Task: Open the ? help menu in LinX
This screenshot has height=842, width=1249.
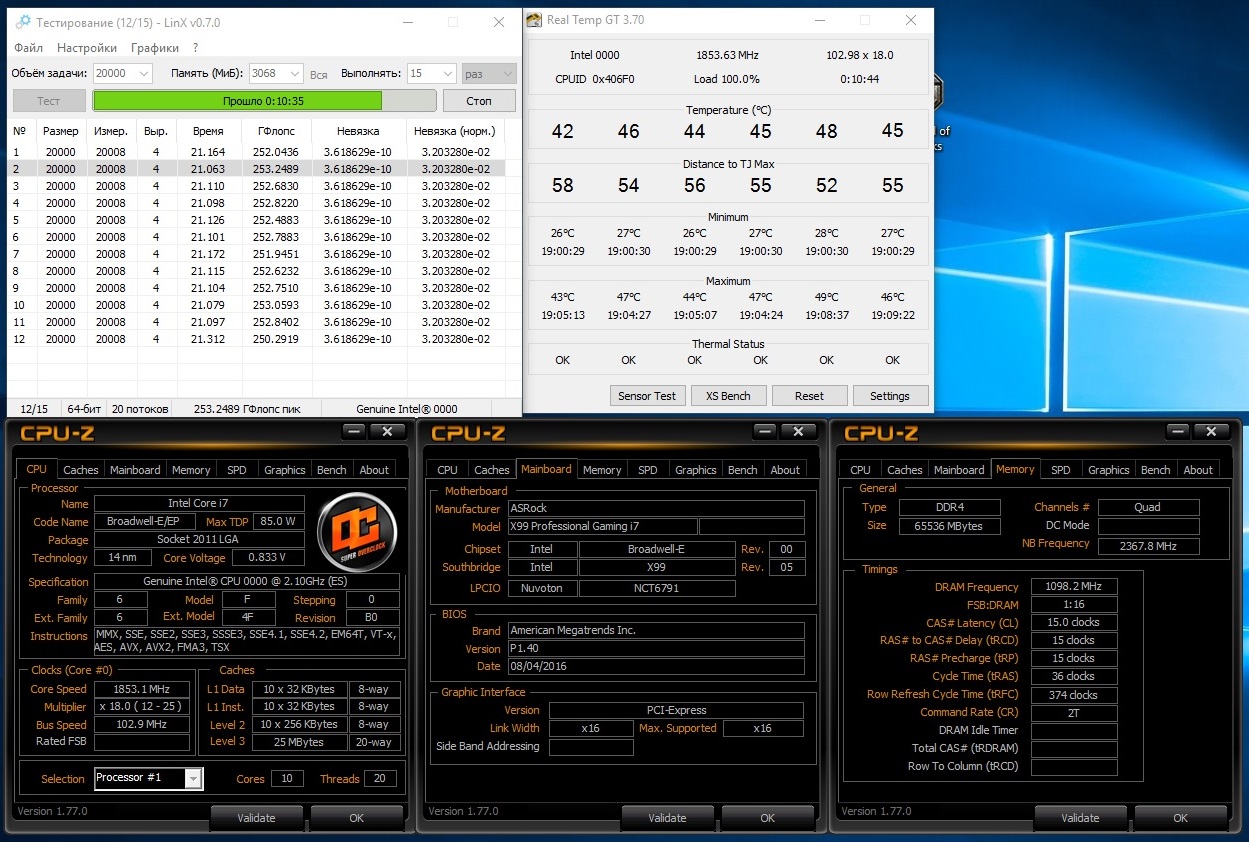Action: pyautogui.click(x=195, y=47)
